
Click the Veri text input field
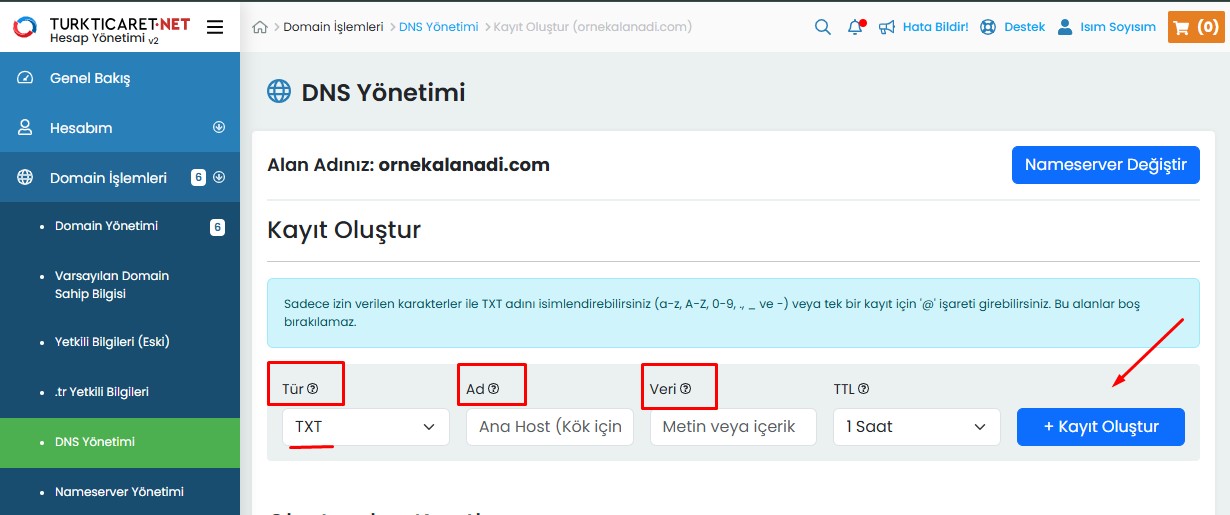point(733,427)
